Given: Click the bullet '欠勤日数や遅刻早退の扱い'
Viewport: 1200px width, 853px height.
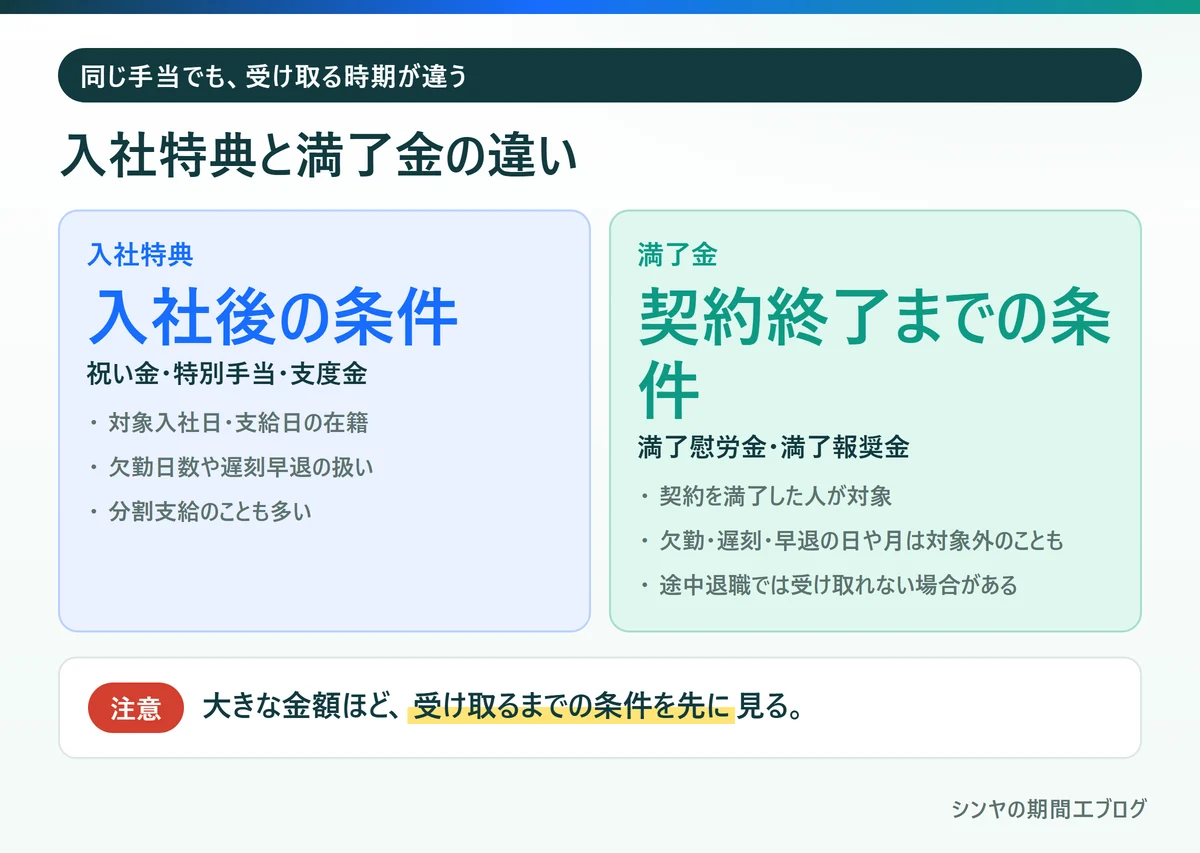Looking at the screenshot, I should [240, 467].
